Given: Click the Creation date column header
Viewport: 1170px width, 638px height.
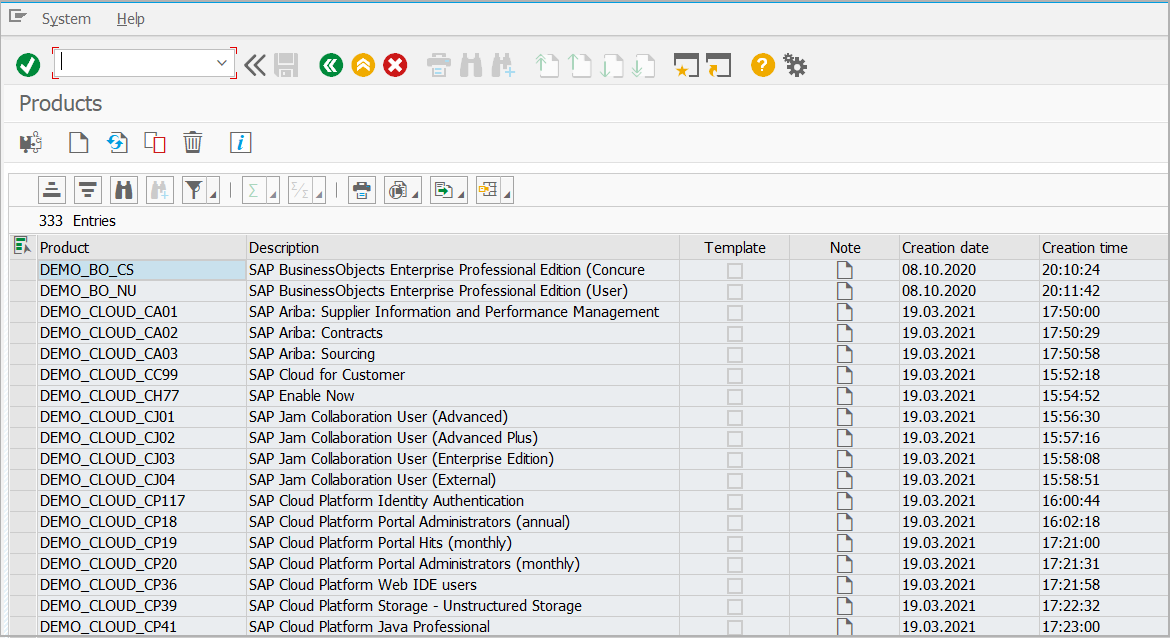Looking at the screenshot, I should (969, 248).
